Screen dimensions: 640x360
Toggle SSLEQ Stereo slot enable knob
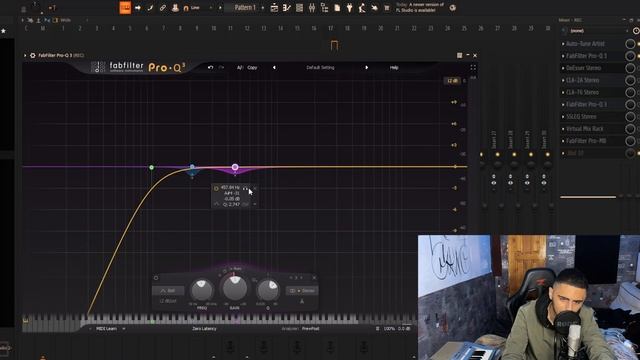[630, 117]
